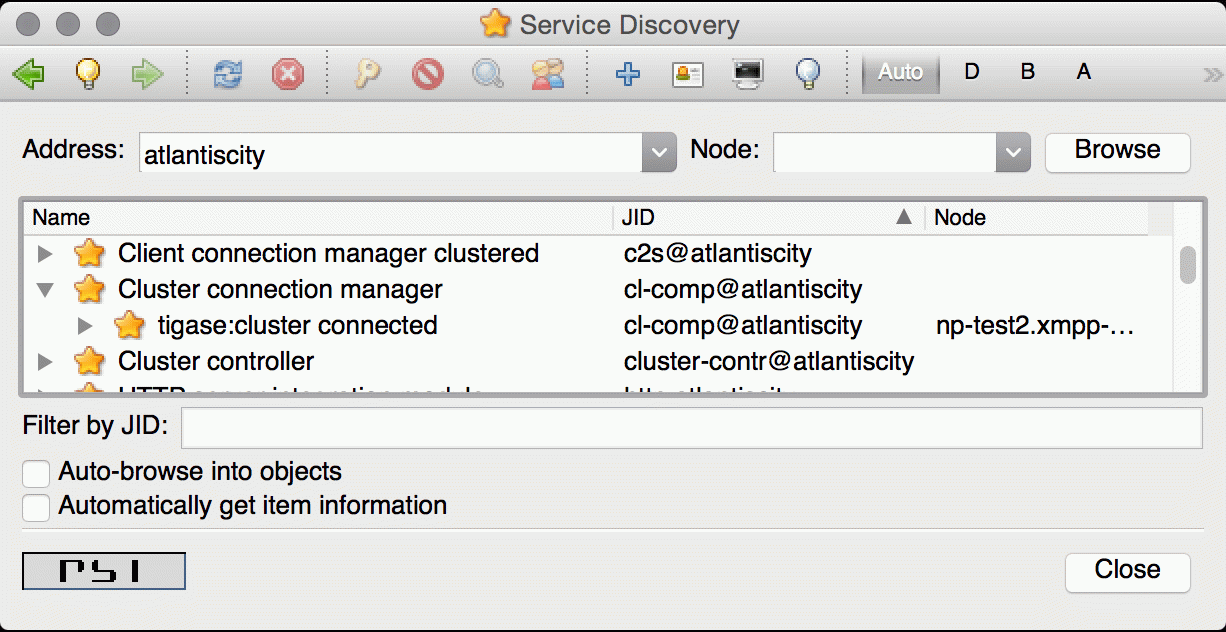Select the c2s@atlantiscity JID cell
This screenshot has height=632, width=1226.
pos(717,253)
